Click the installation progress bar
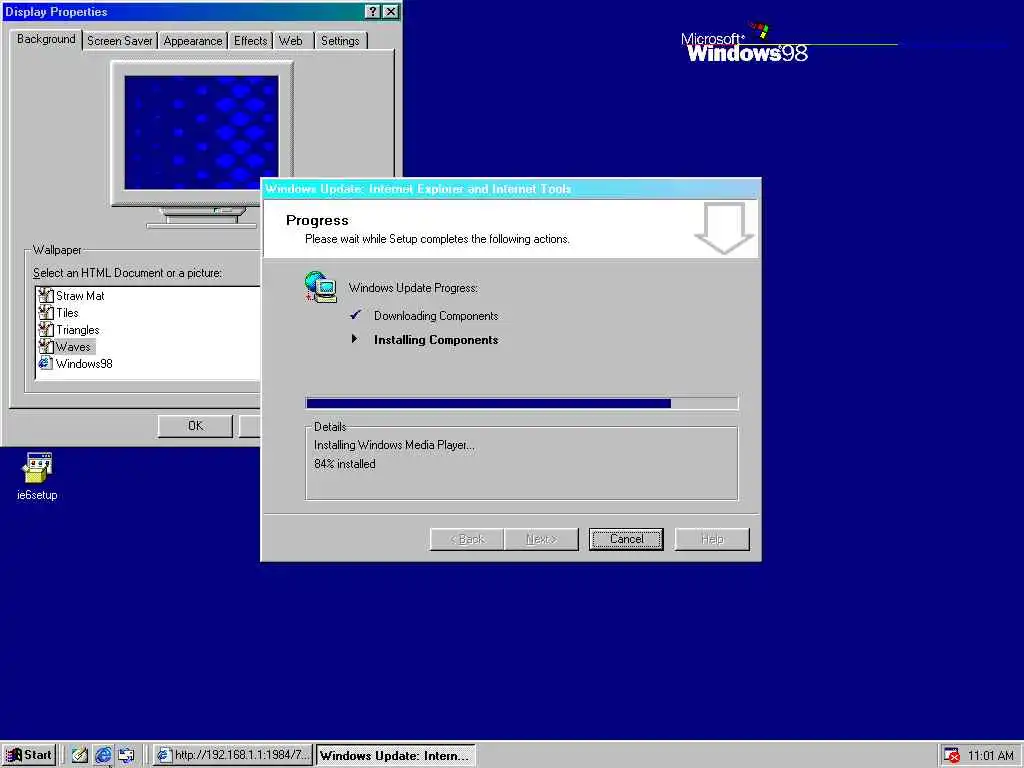1024x768 pixels. [x=522, y=403]
